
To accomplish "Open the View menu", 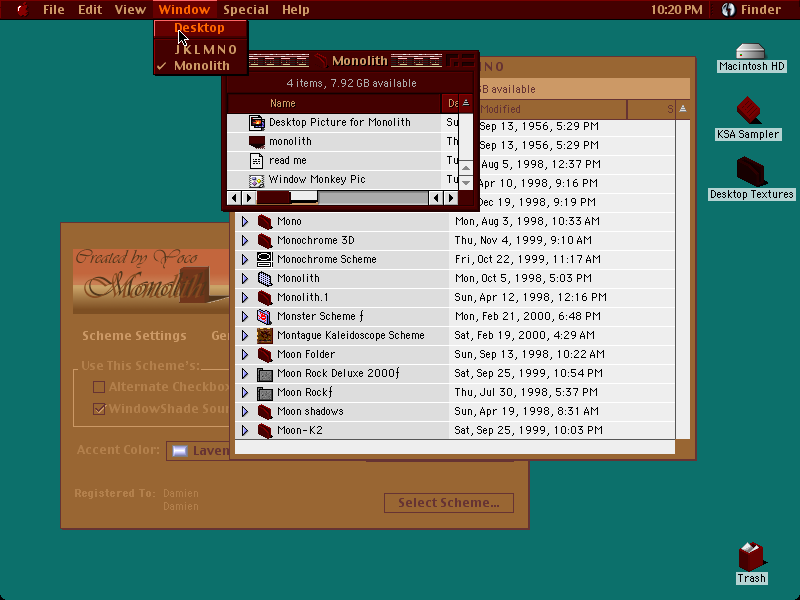I will [130, 10].
